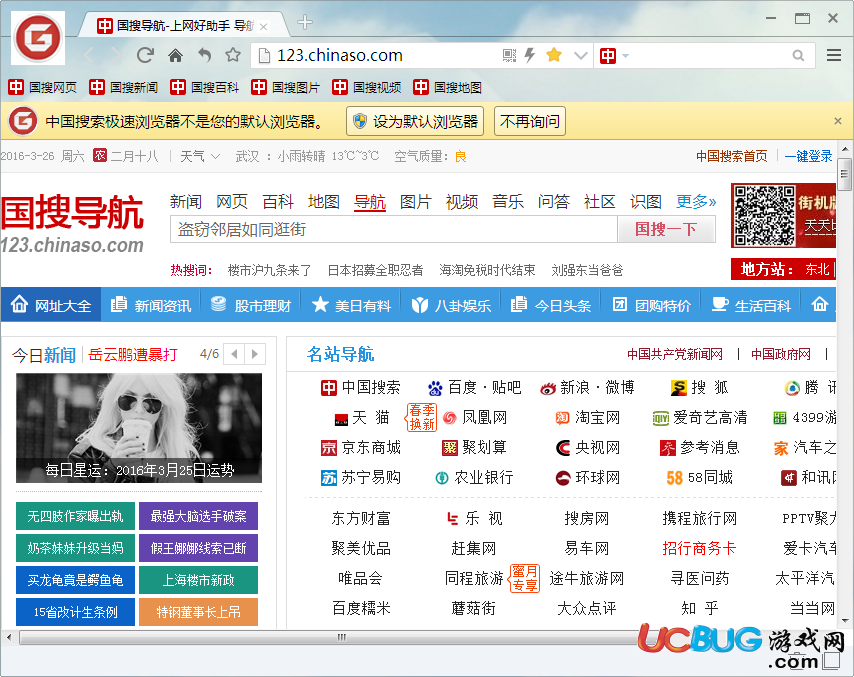Show previous news slide arrow
Screen dimensions: 854x677
tap(235, 354)
